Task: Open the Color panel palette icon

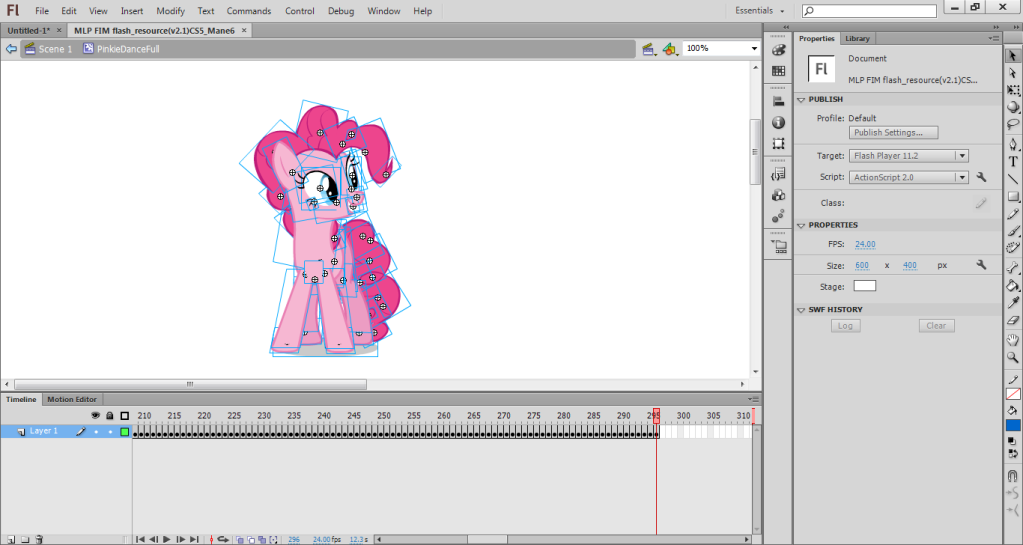Action: [778, 50]
